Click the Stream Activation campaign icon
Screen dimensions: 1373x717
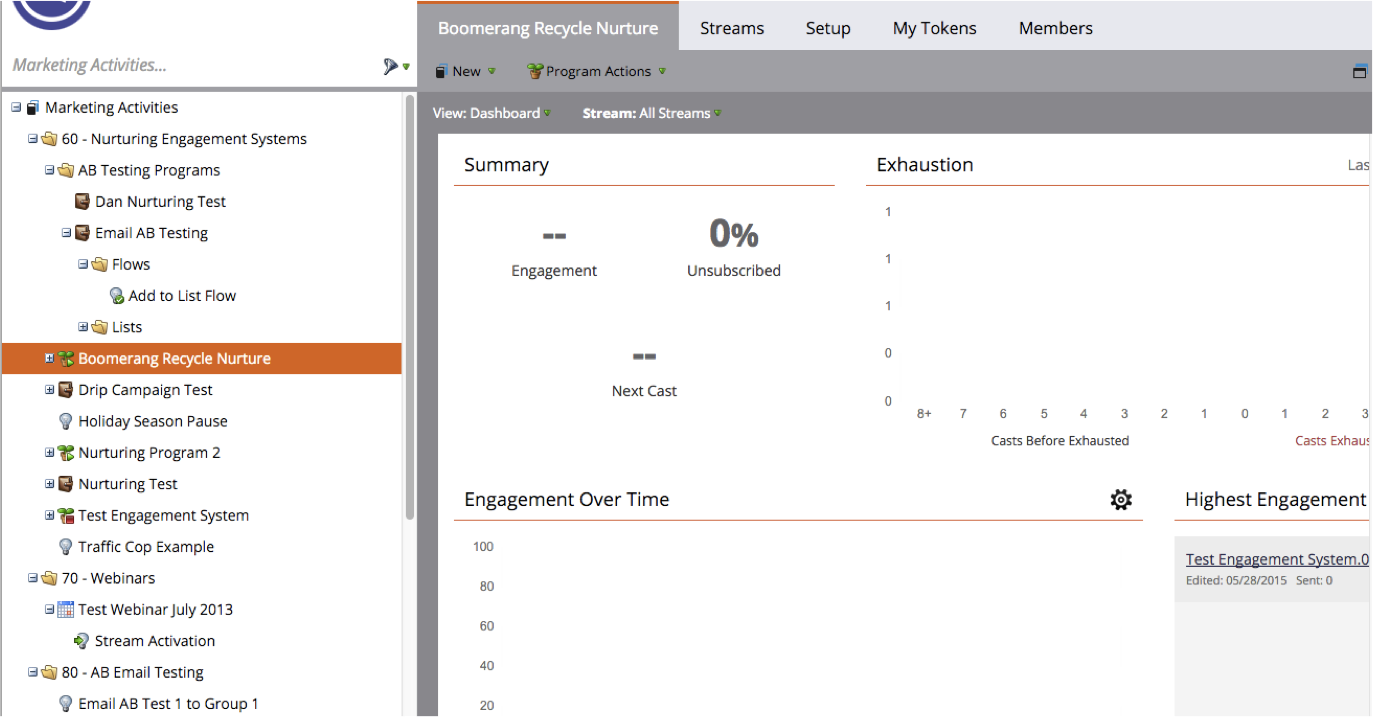[82, 641]
